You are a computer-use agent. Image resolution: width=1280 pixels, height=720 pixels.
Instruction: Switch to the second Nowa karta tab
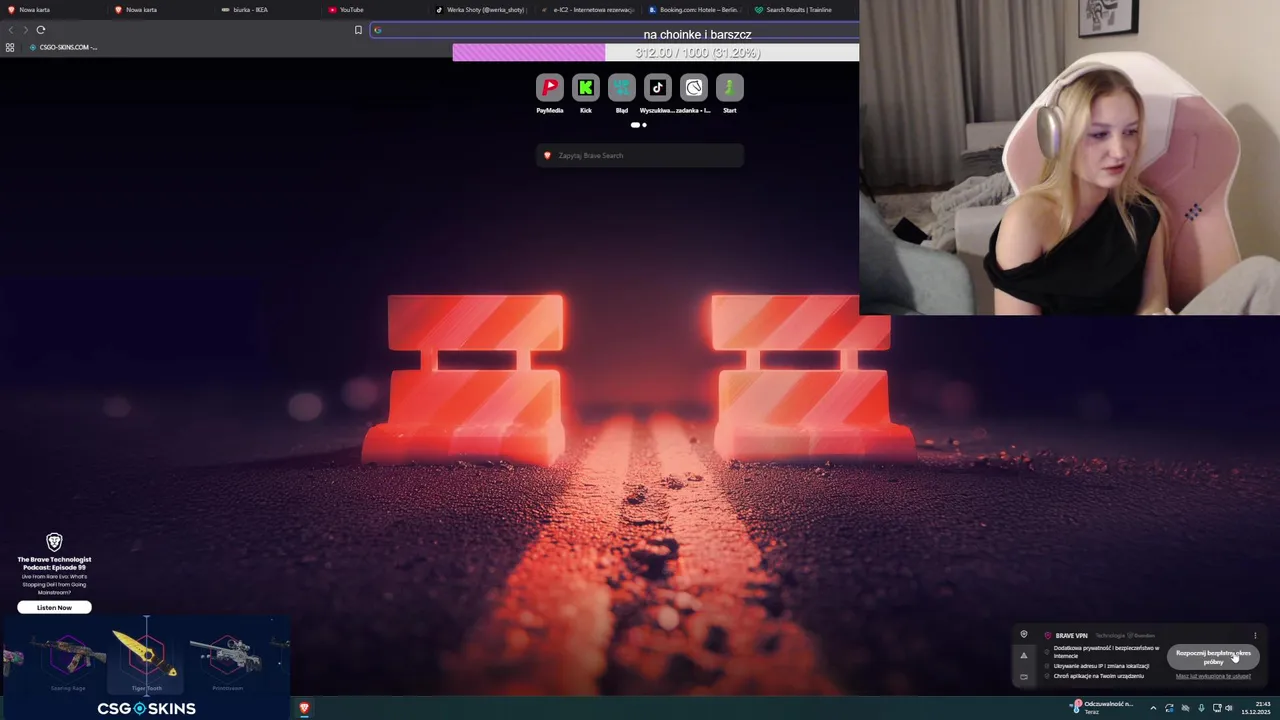(161, 10)
